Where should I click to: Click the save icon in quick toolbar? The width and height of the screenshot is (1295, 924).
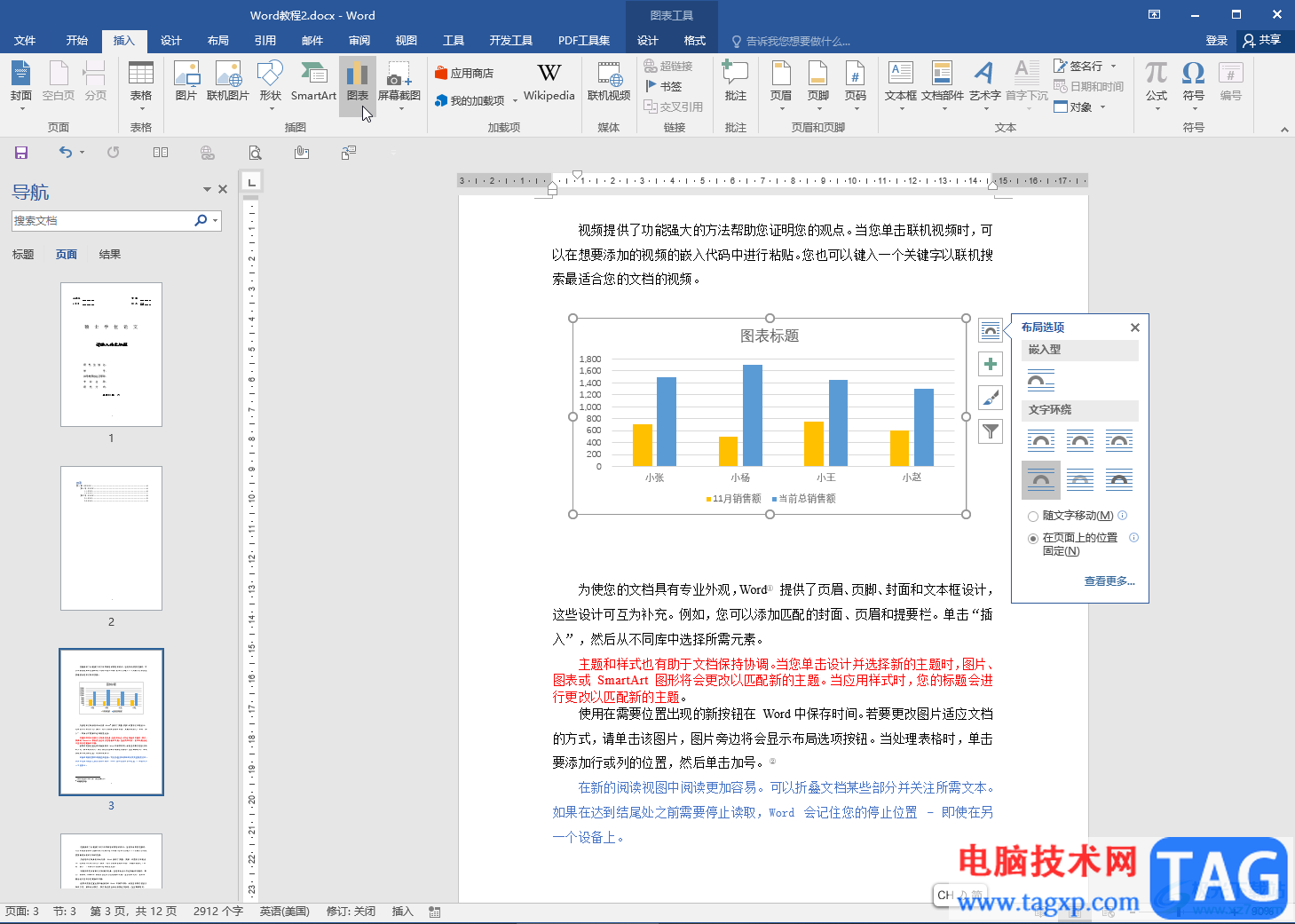[21, 153]
